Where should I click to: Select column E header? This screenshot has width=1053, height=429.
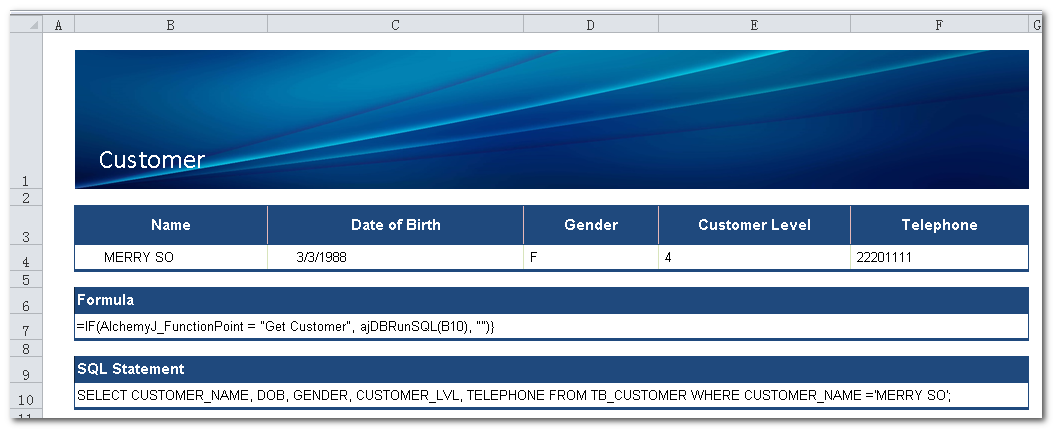click(x=754, y=25)
